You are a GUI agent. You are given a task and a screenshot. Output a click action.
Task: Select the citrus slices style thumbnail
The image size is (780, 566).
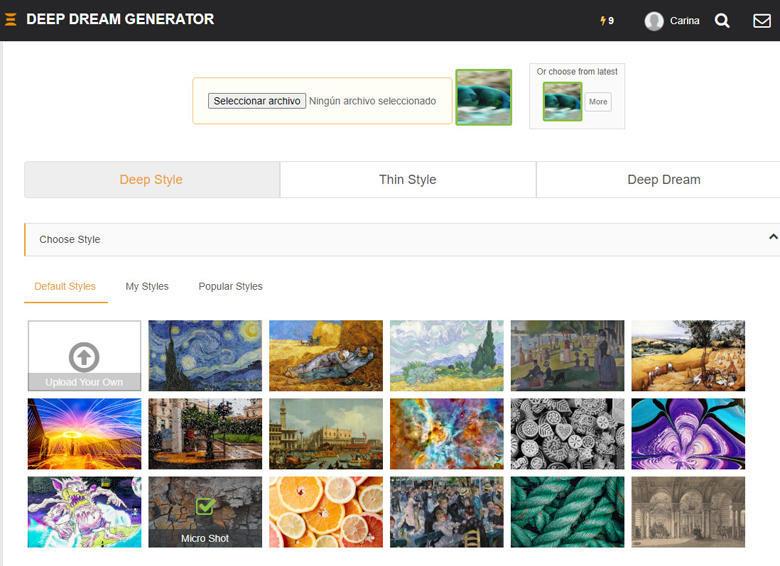click(326, 512)
